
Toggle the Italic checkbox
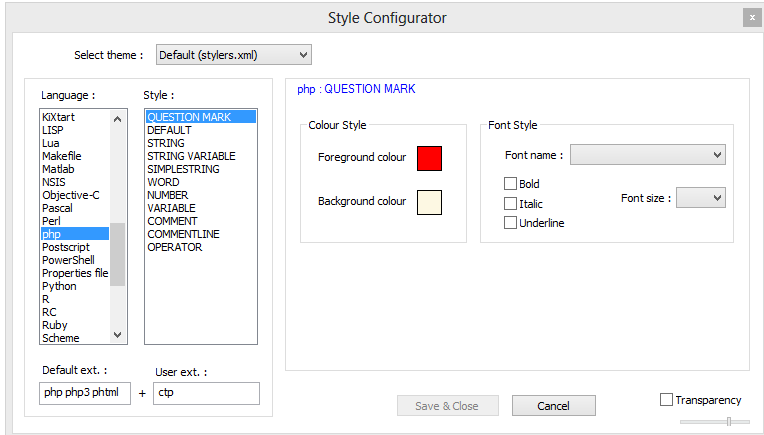tap(511, 203)
